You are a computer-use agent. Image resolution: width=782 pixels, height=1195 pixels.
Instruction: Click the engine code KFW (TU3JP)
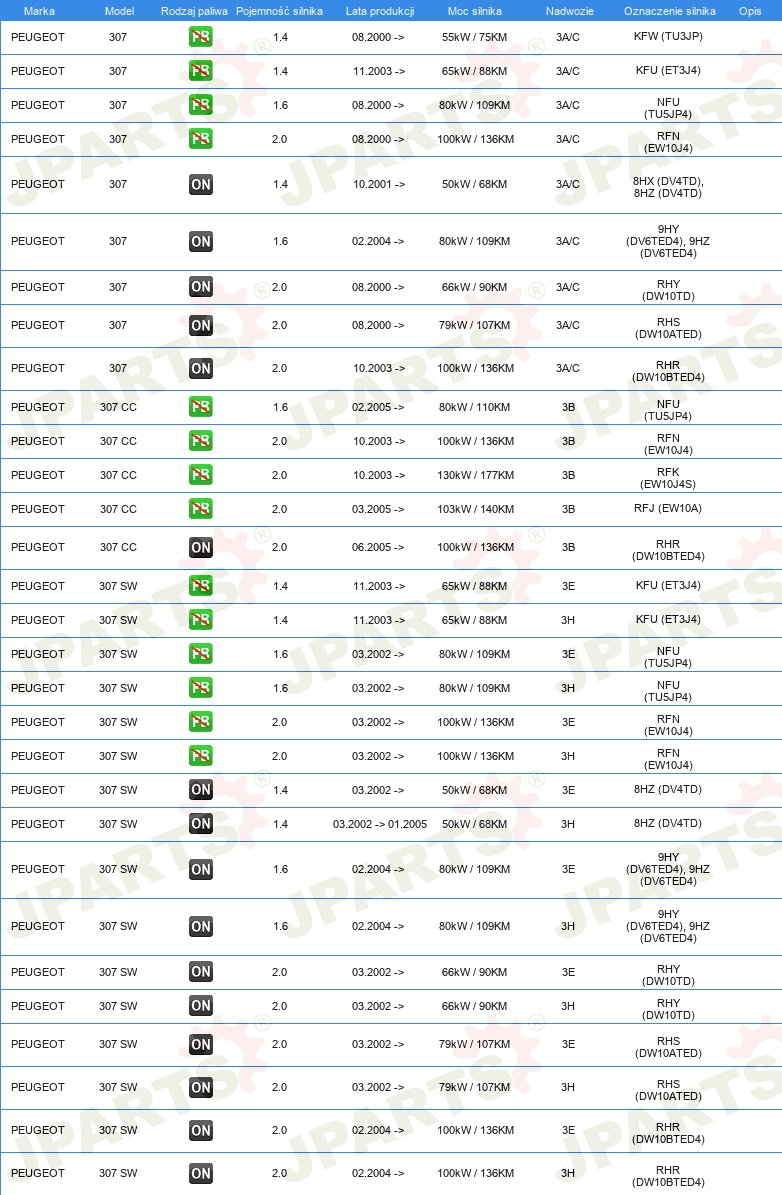click(x=668, y=36)
